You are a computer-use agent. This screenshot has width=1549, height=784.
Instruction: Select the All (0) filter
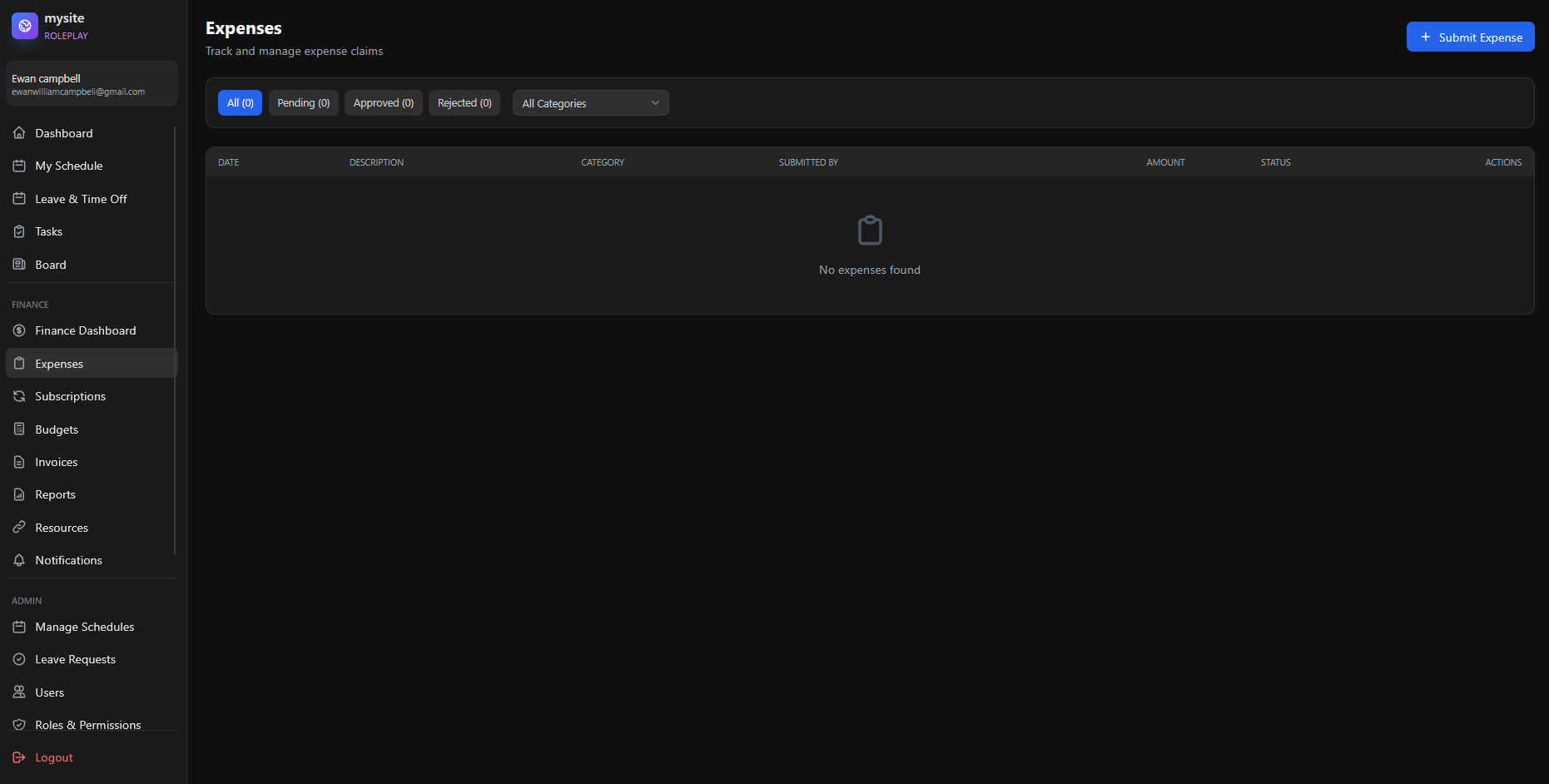[x=240, y=103]
